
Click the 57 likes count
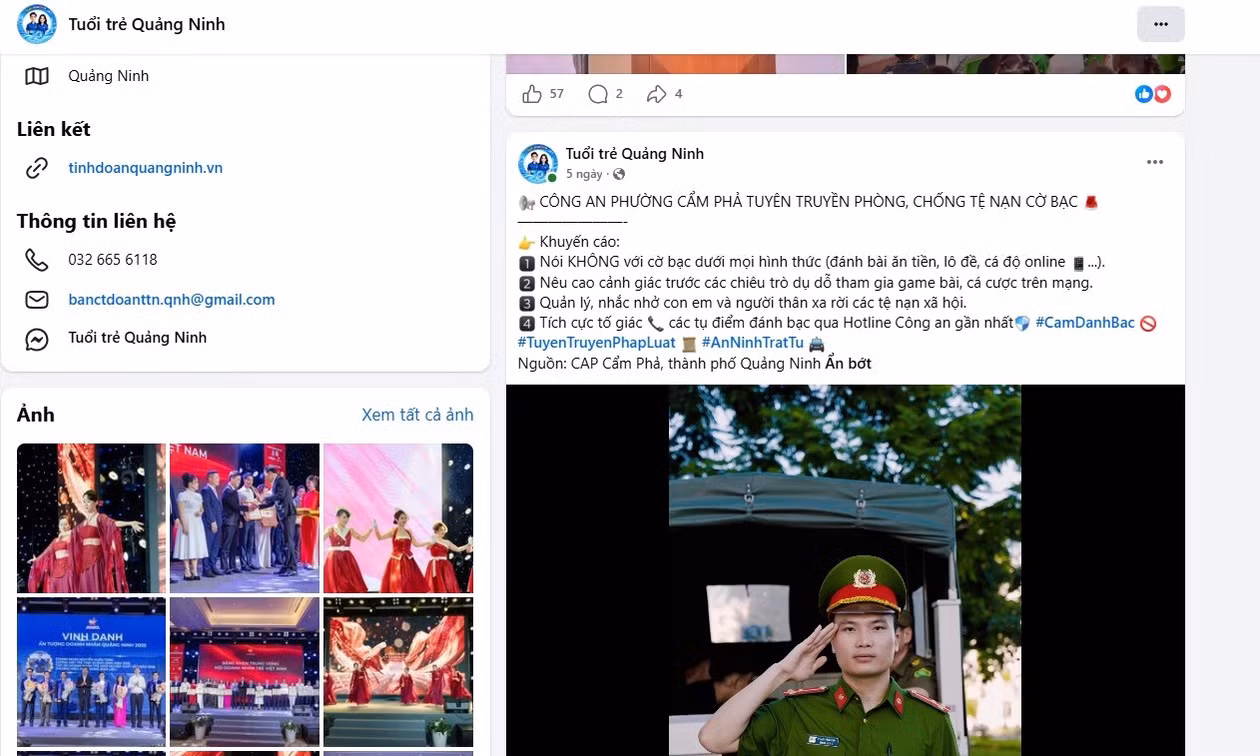[557, 94]
